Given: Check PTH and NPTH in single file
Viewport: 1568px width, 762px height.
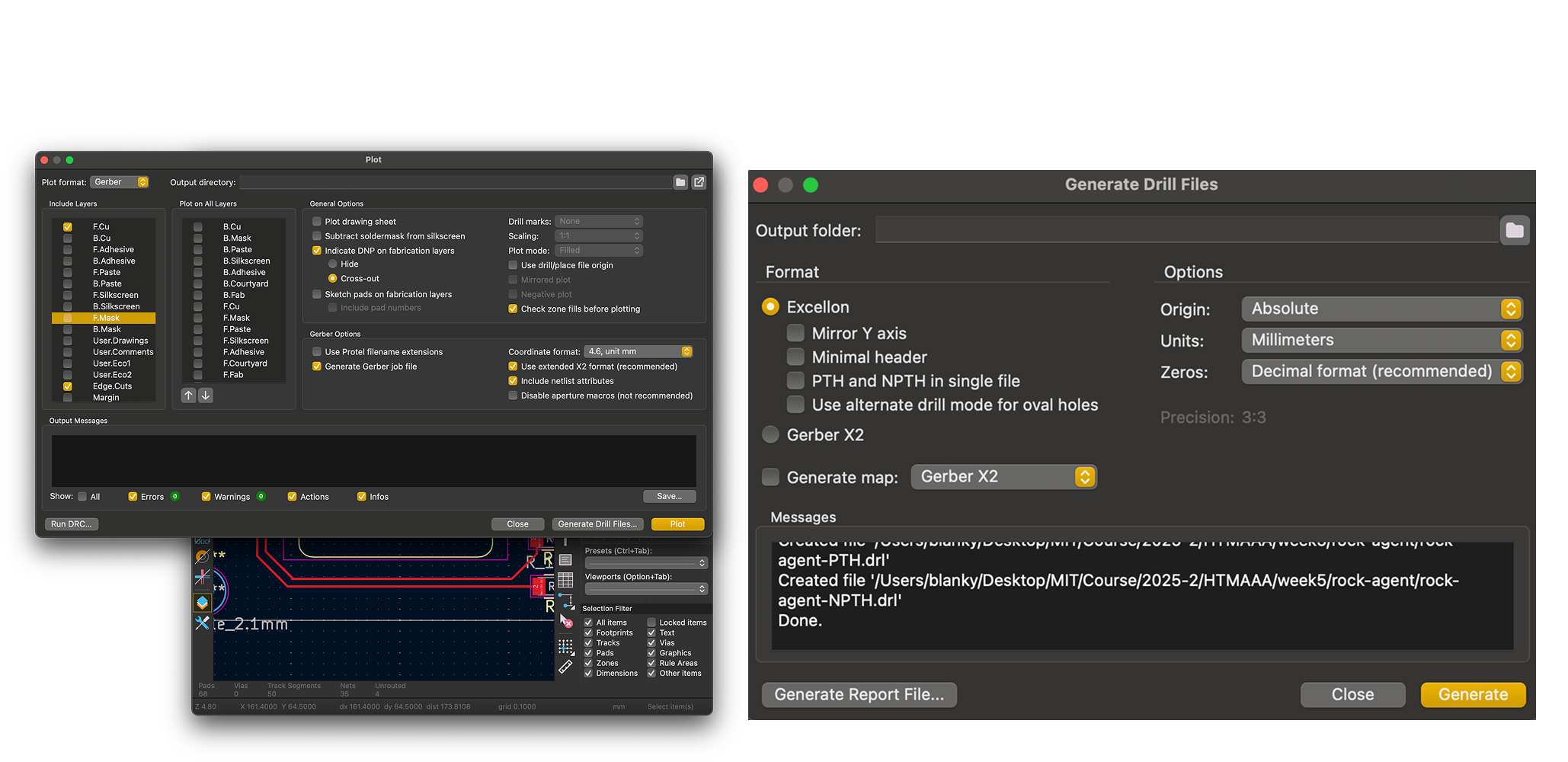Looking at the screenshot, I should 795,381.
